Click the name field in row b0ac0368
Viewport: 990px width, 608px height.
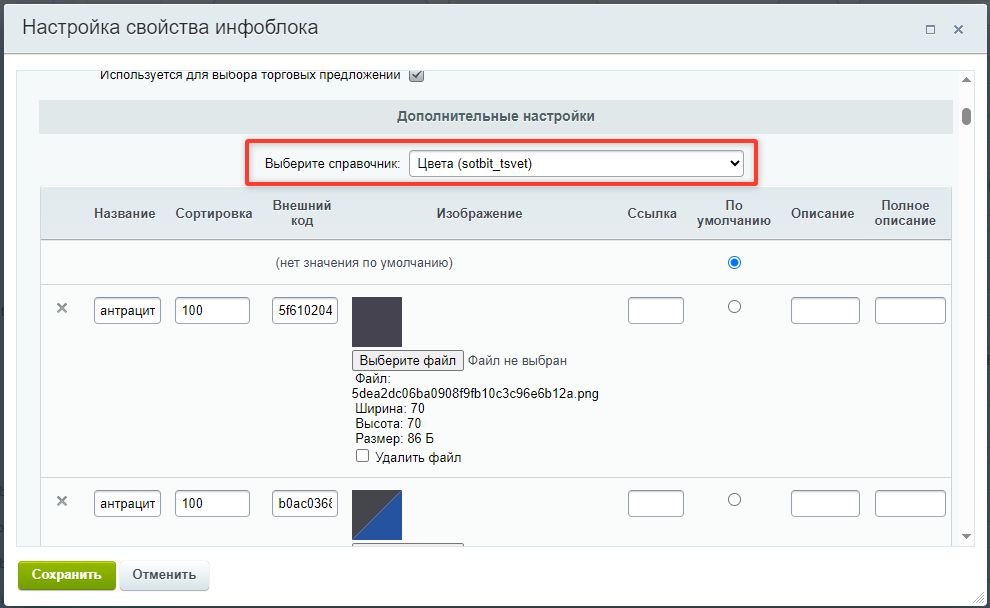coord(128,504)
